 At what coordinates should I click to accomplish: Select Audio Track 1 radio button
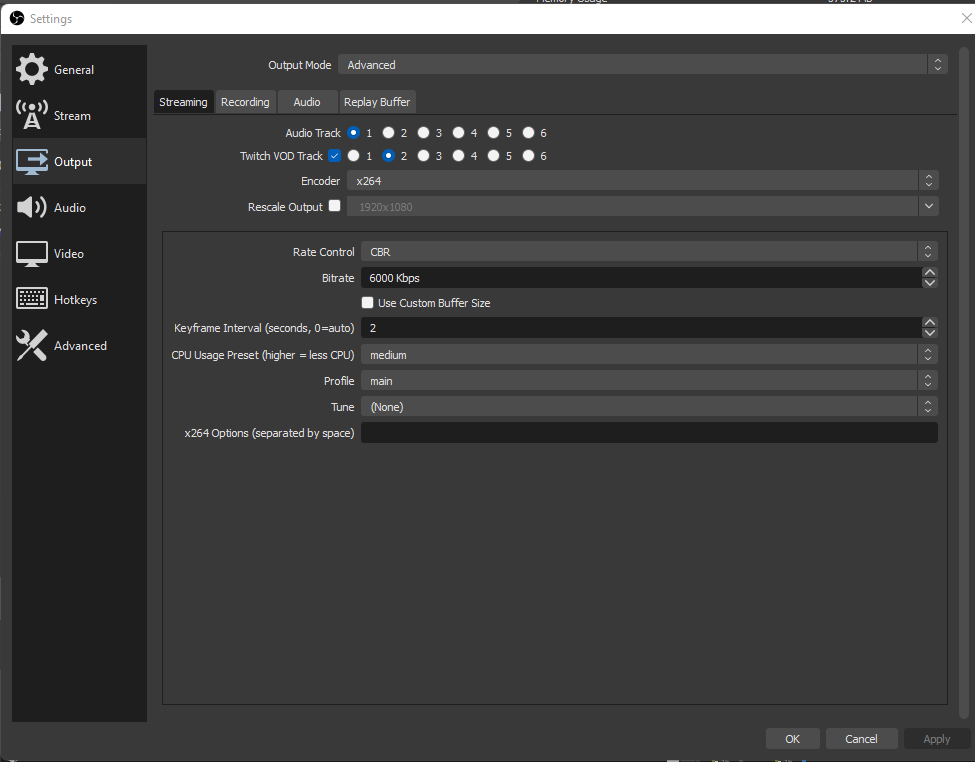pos(354,132)
